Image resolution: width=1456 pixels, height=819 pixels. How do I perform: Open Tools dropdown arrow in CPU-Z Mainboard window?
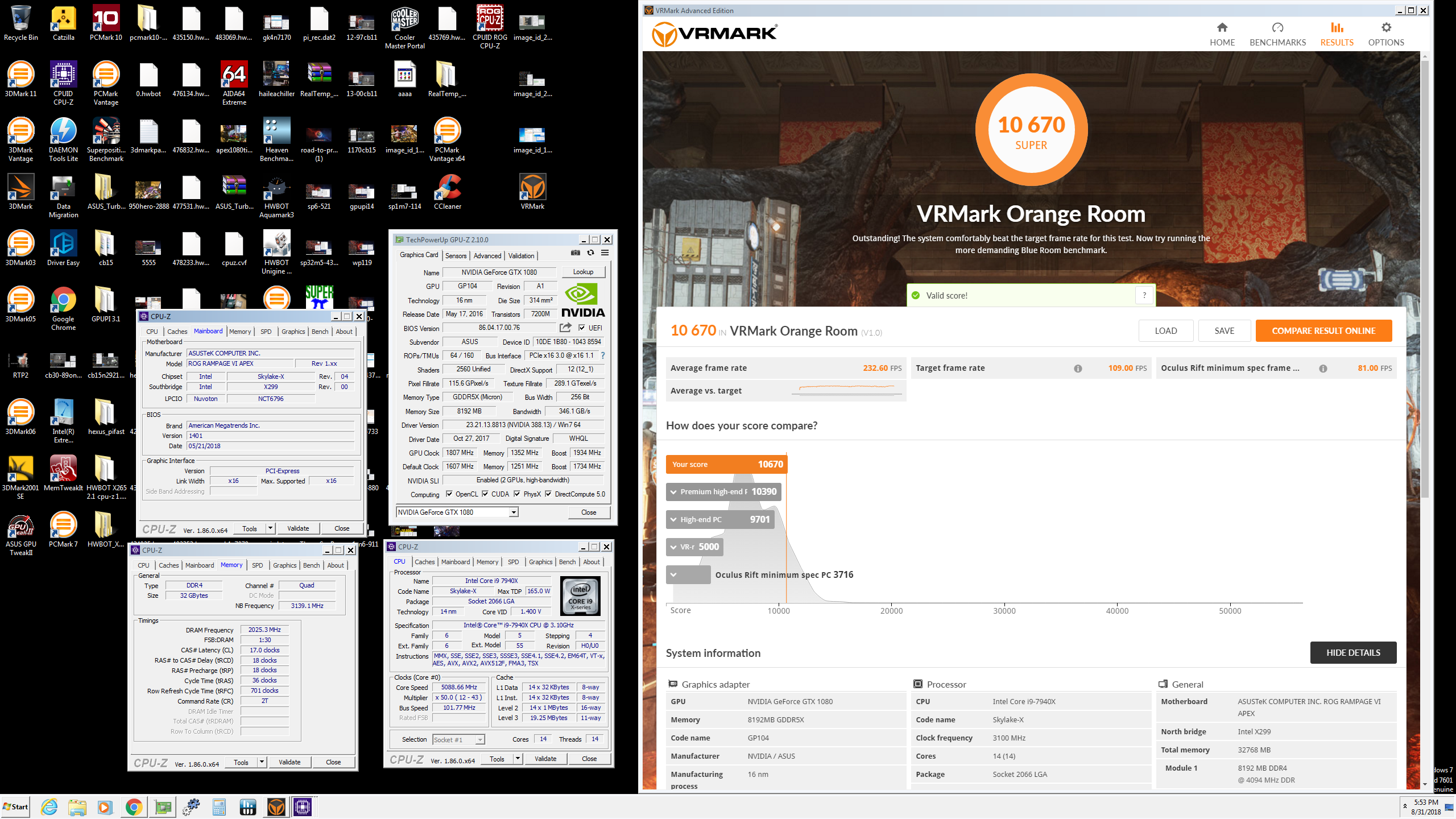point(270,528)
